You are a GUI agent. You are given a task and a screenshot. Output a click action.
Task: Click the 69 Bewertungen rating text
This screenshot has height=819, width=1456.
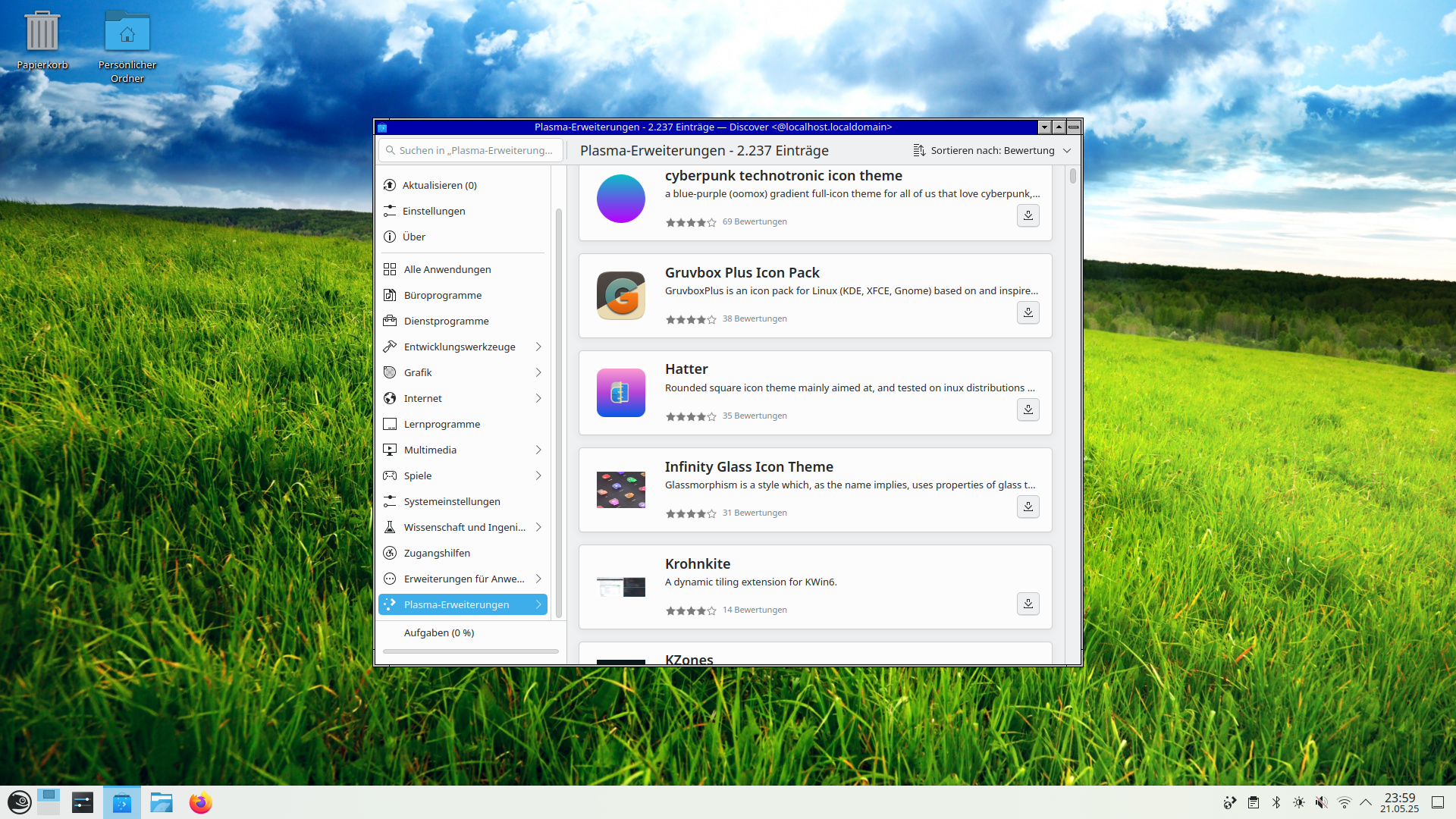(755, 221)
